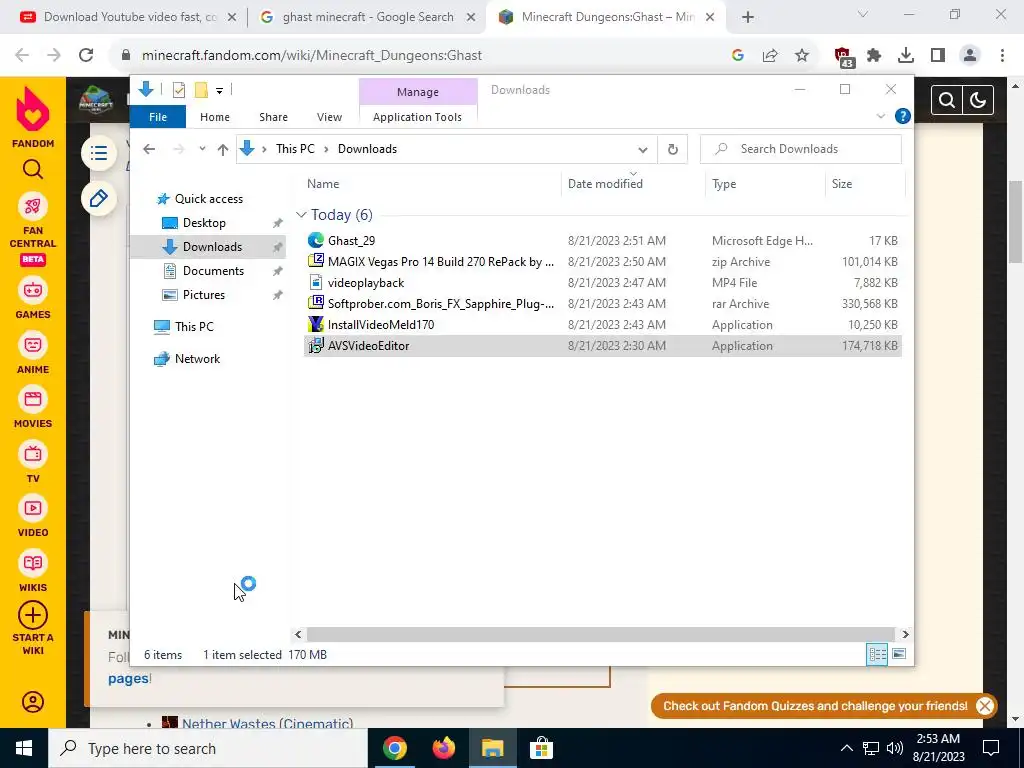
Task: Select Desktop in navigation pane
Action: [x=204, y=223]
